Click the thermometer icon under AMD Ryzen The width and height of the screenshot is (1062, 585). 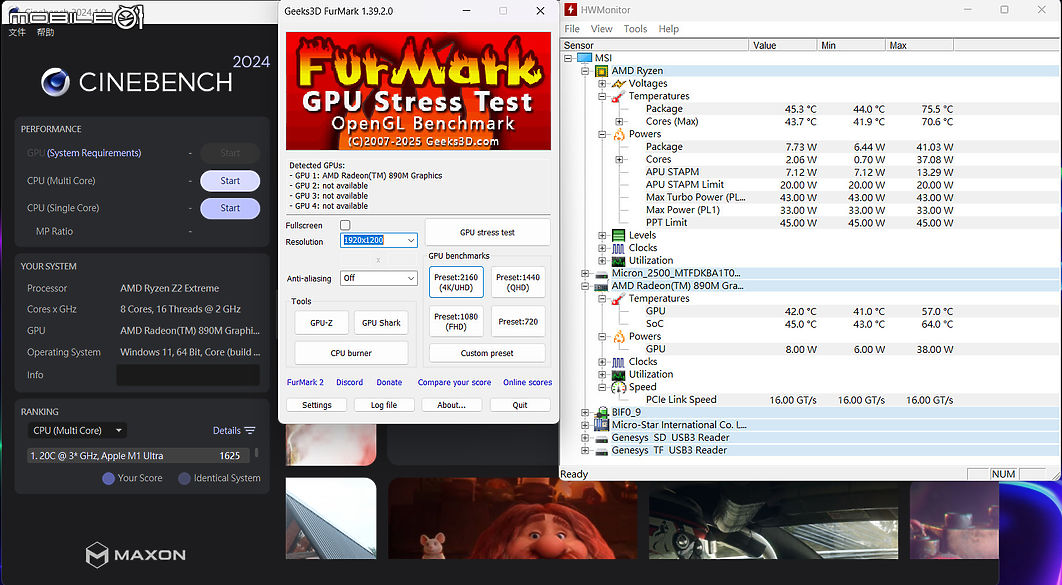click(x=618, y=96)
